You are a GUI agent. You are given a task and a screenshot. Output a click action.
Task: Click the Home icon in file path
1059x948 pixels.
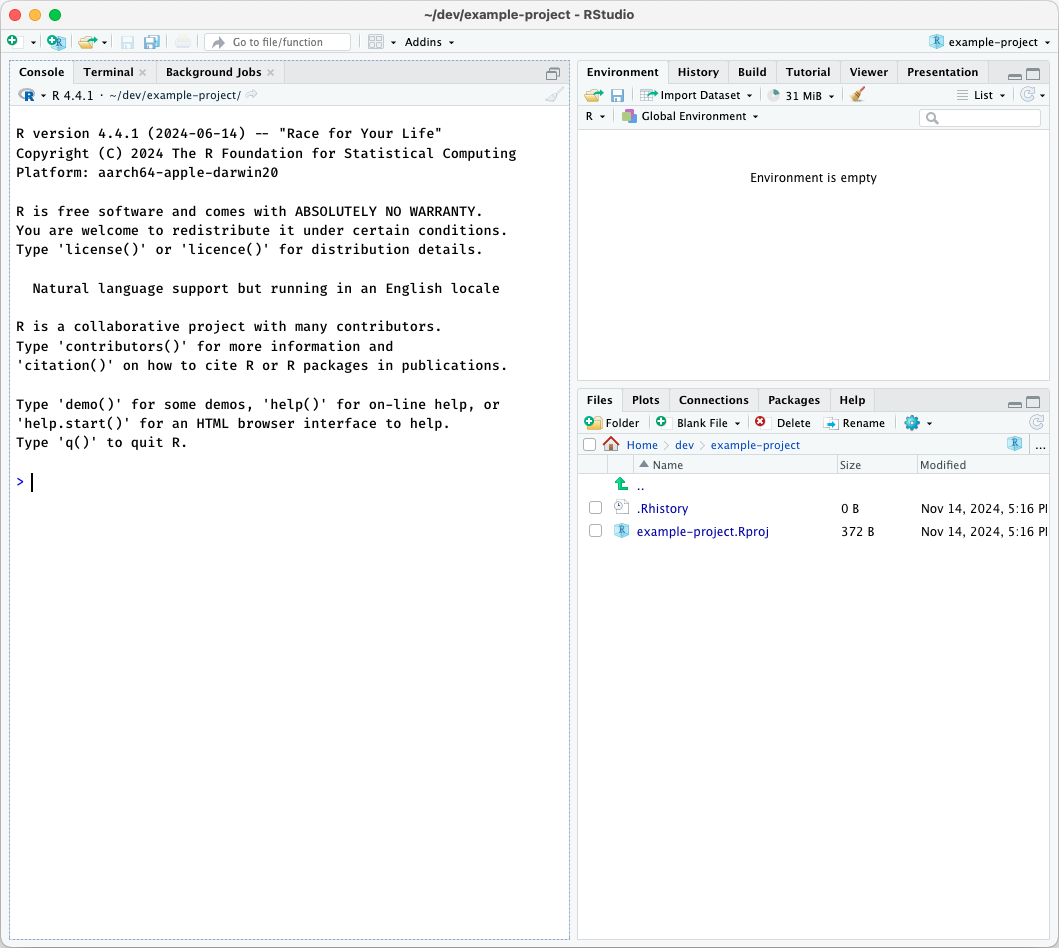(611, 445)
